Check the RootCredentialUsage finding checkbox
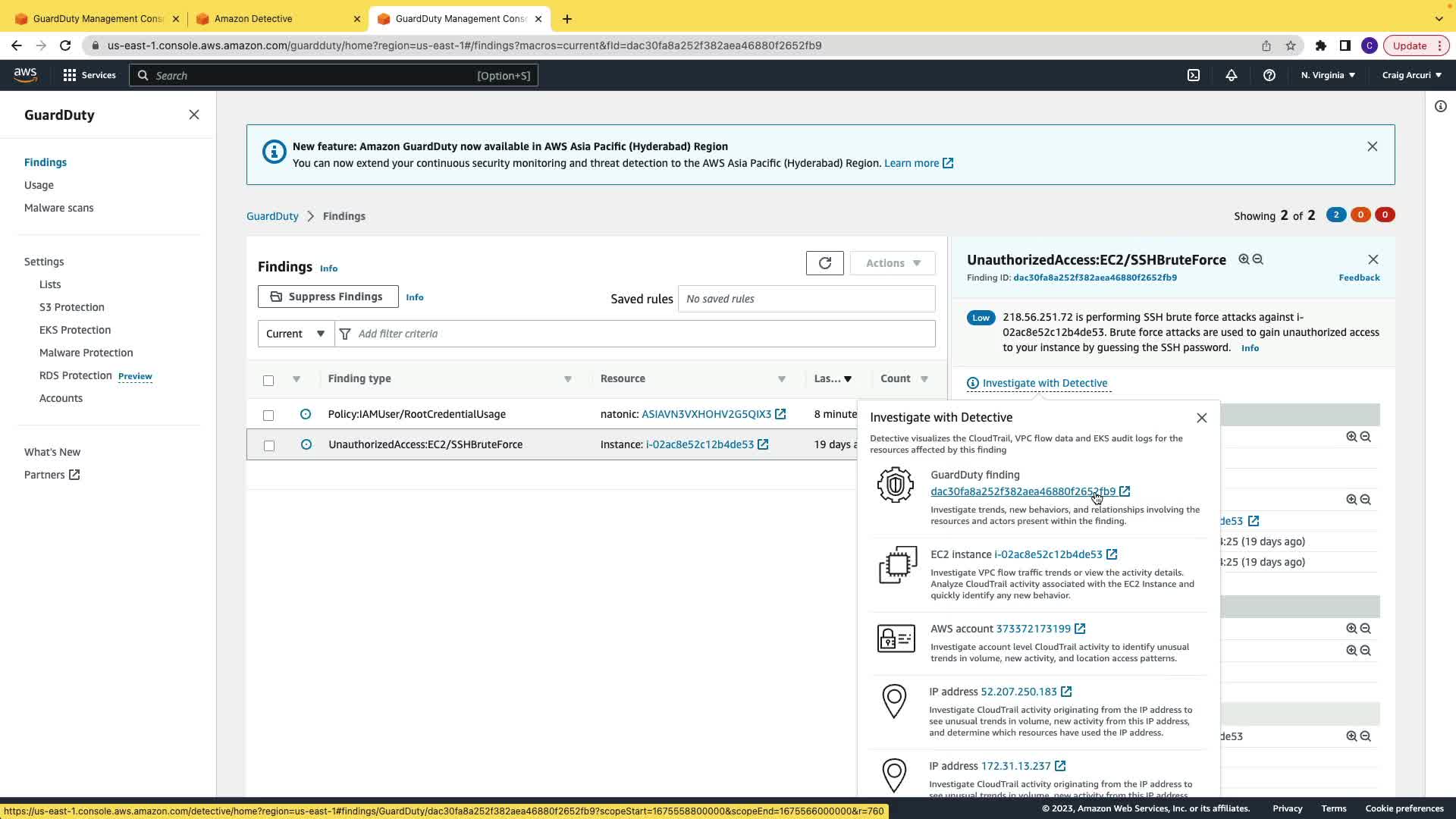Image resolution: width=1456 pixels, height=819 pixels. pyautogui.click(x=268, y=415)
